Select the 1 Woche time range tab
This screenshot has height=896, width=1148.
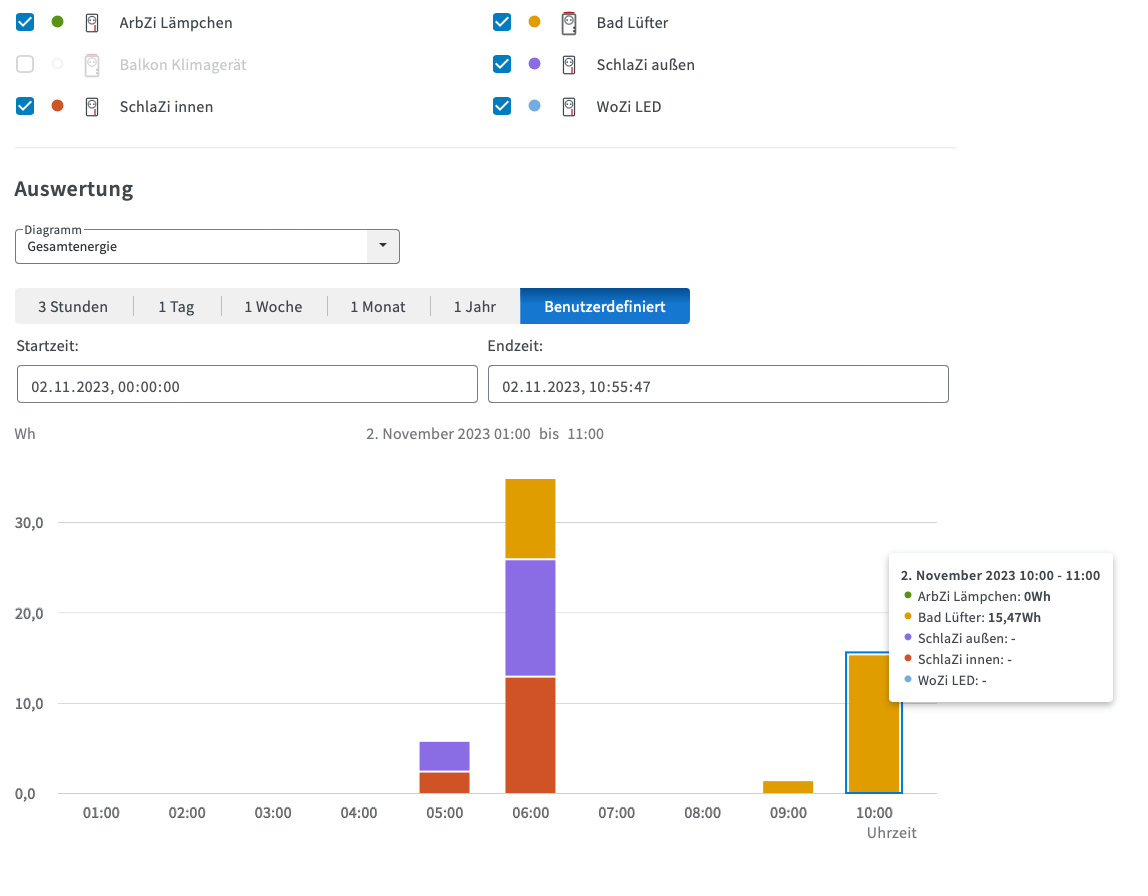click(x=273, y=307)
